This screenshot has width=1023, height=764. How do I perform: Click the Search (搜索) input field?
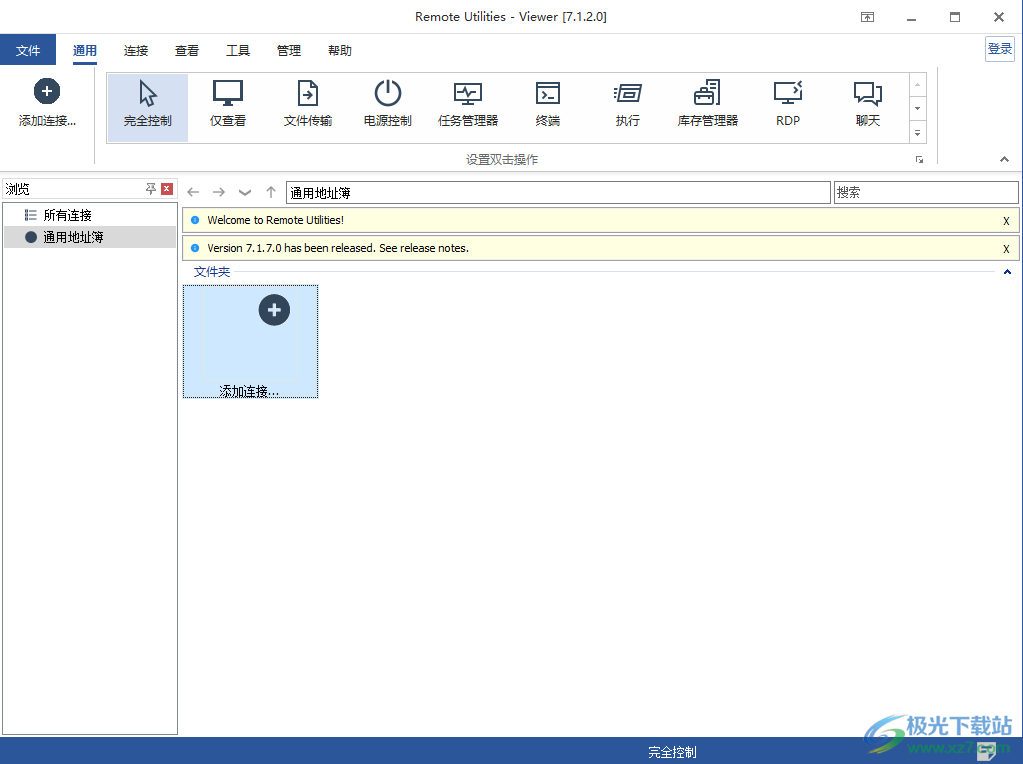pos(926,192)
